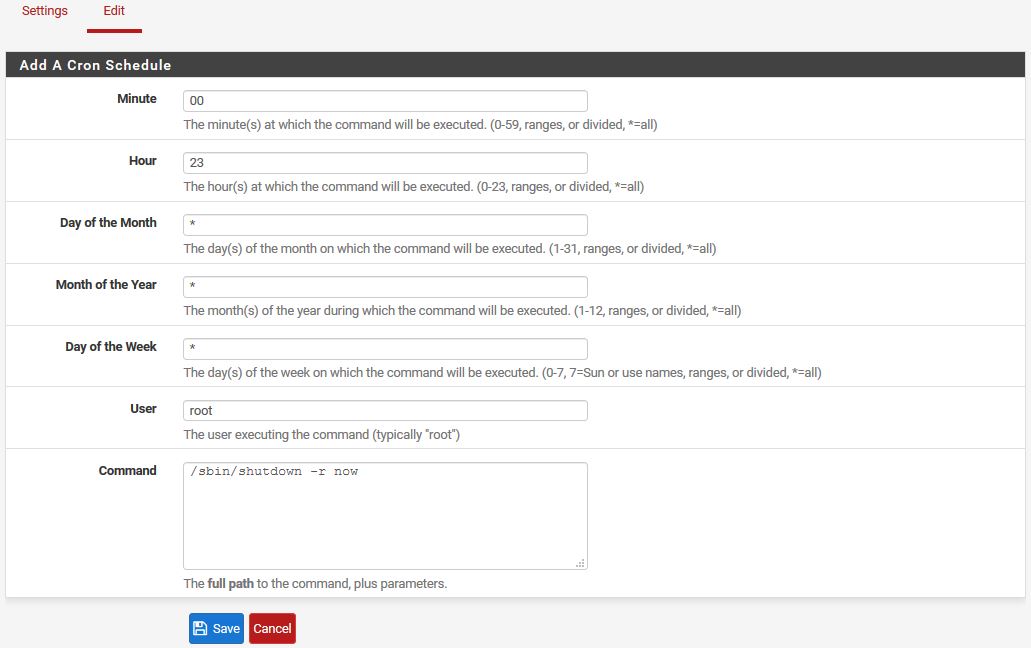Cancel the cron schedule form
Image resolution: width=1031 pixels, height=648 pixels.
click(x=272, y=628)
